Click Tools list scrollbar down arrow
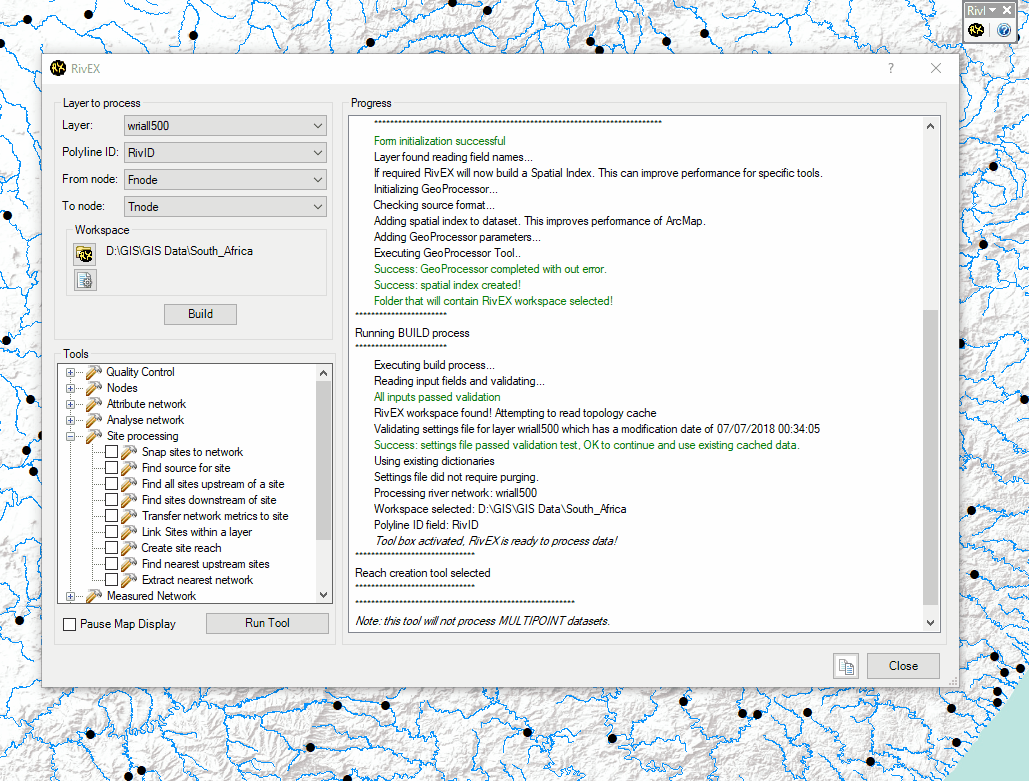The image size is (1029, 781). click(323, 595)
